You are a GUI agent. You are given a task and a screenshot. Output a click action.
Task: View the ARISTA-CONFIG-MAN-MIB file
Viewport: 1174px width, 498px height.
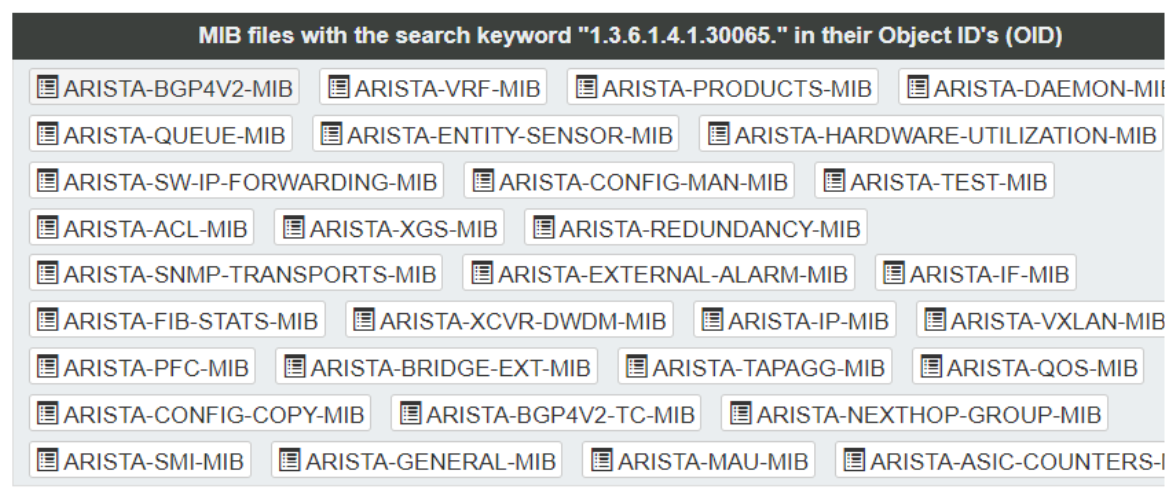coord(629,180)
